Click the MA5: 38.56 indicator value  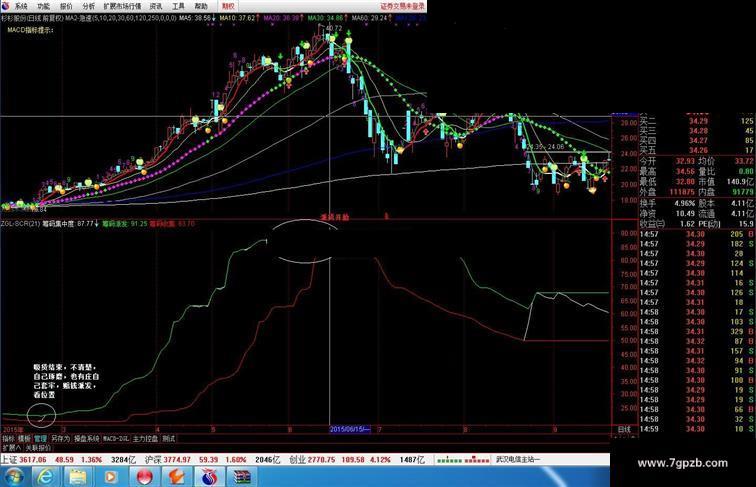pyautogui.click(x=197, y=18)
